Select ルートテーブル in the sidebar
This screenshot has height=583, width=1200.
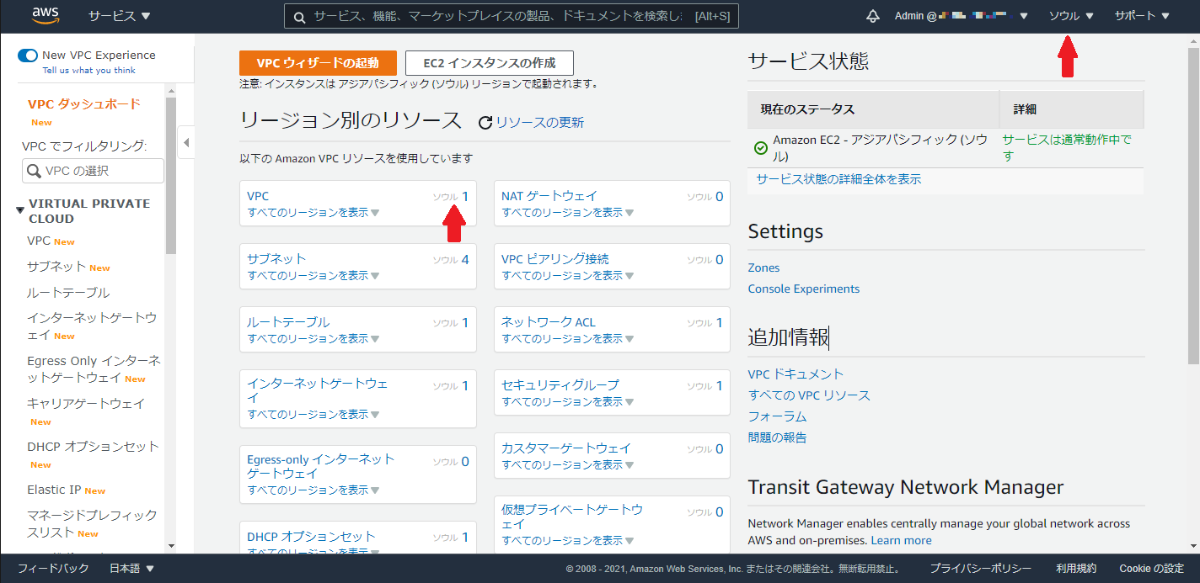(68, 293)
